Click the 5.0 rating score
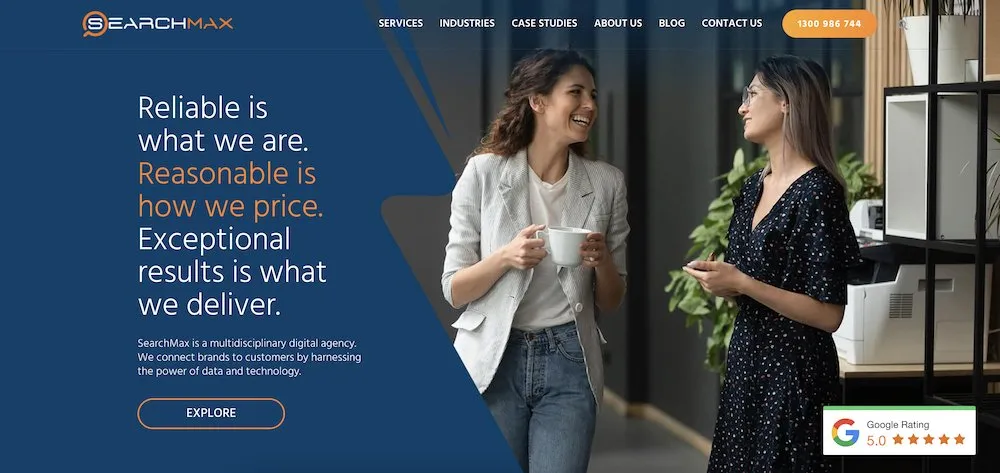The width and height of the screenshot is (1000, 473). [x=876, y=440]
